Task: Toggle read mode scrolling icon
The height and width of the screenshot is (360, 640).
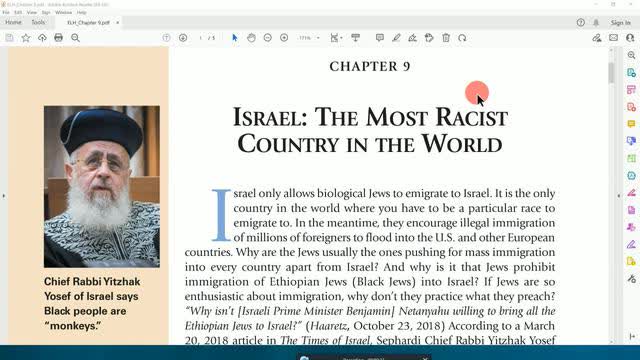Action: [x=356, y=38]
